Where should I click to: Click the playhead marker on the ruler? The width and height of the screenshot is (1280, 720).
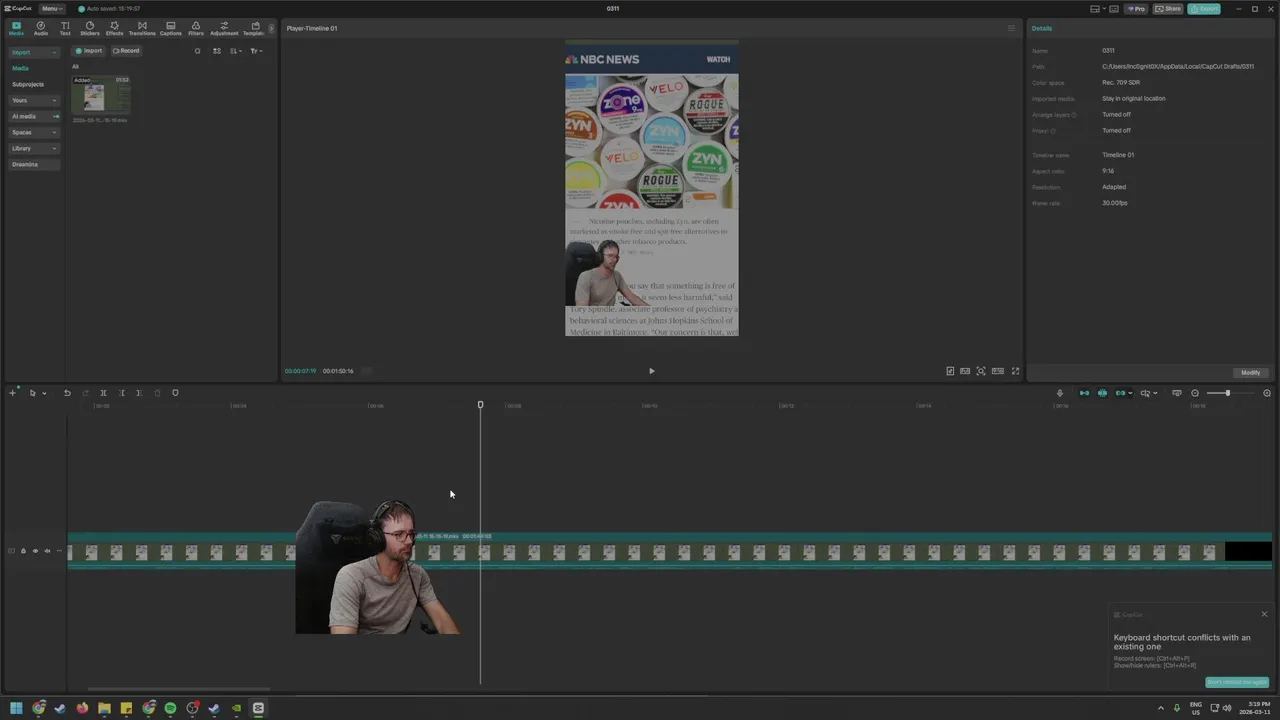[480, 405]
